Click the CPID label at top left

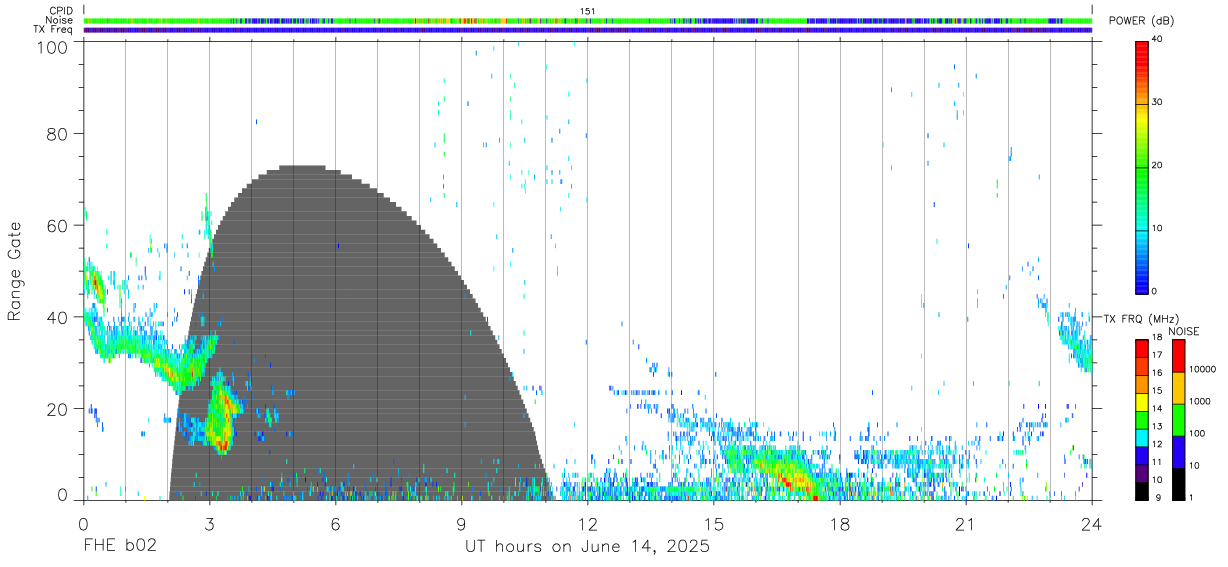pyautogui.click(x=60, y=11)
